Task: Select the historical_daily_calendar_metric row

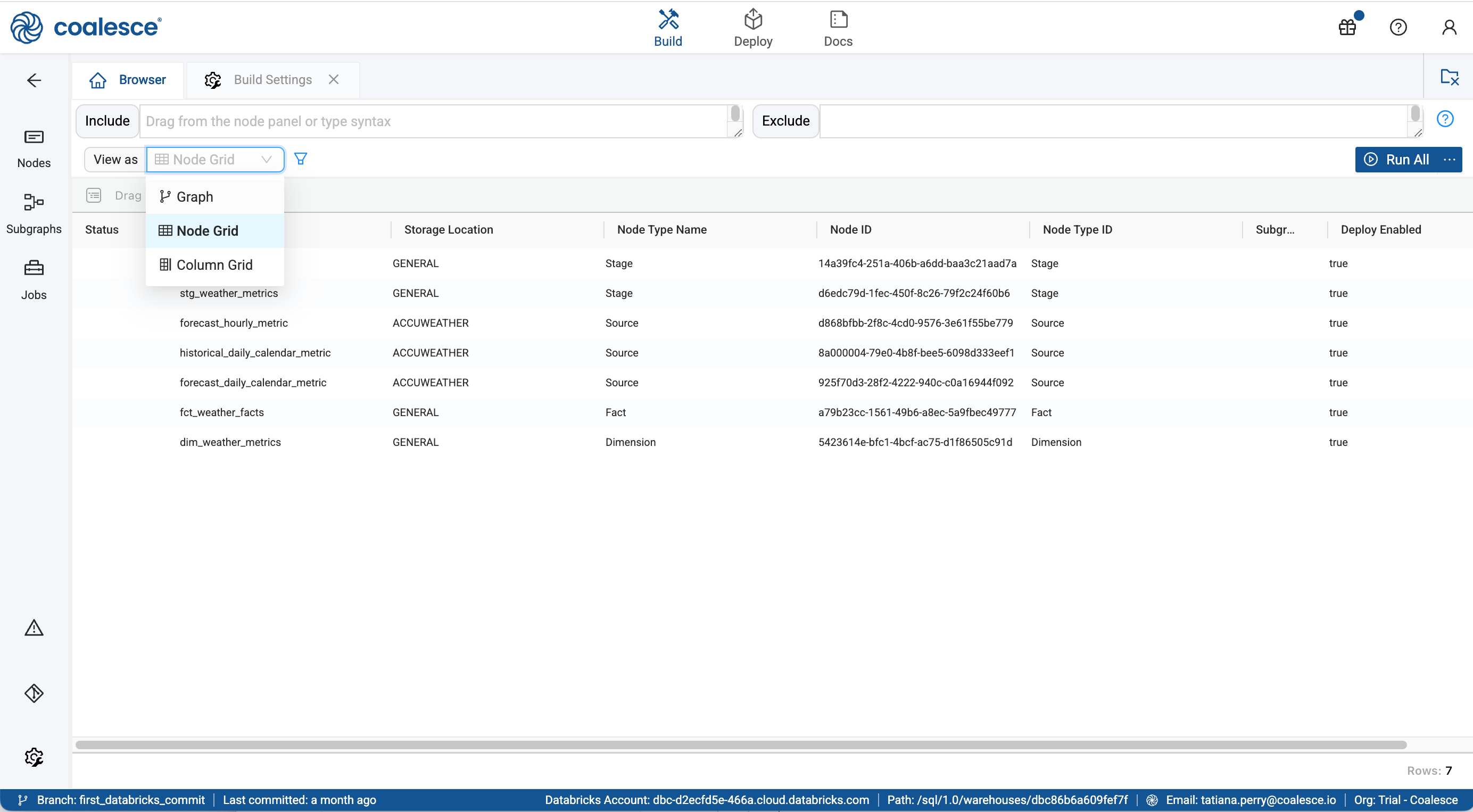Action: coord(772,353)
